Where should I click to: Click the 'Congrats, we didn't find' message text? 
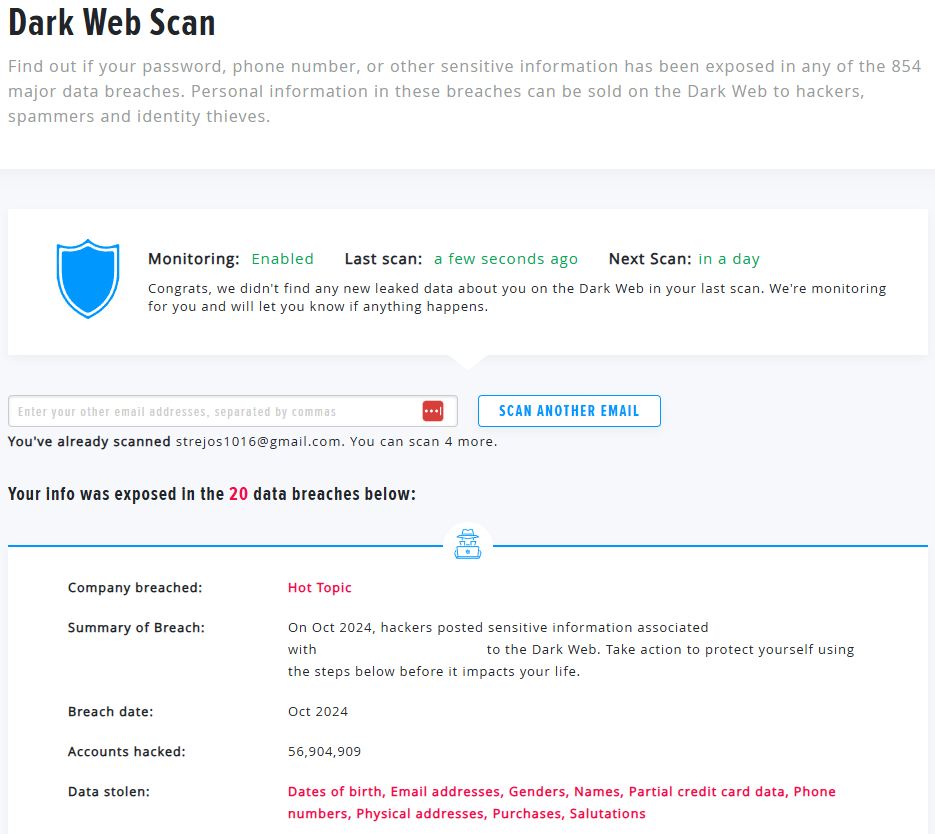(517, 297)
